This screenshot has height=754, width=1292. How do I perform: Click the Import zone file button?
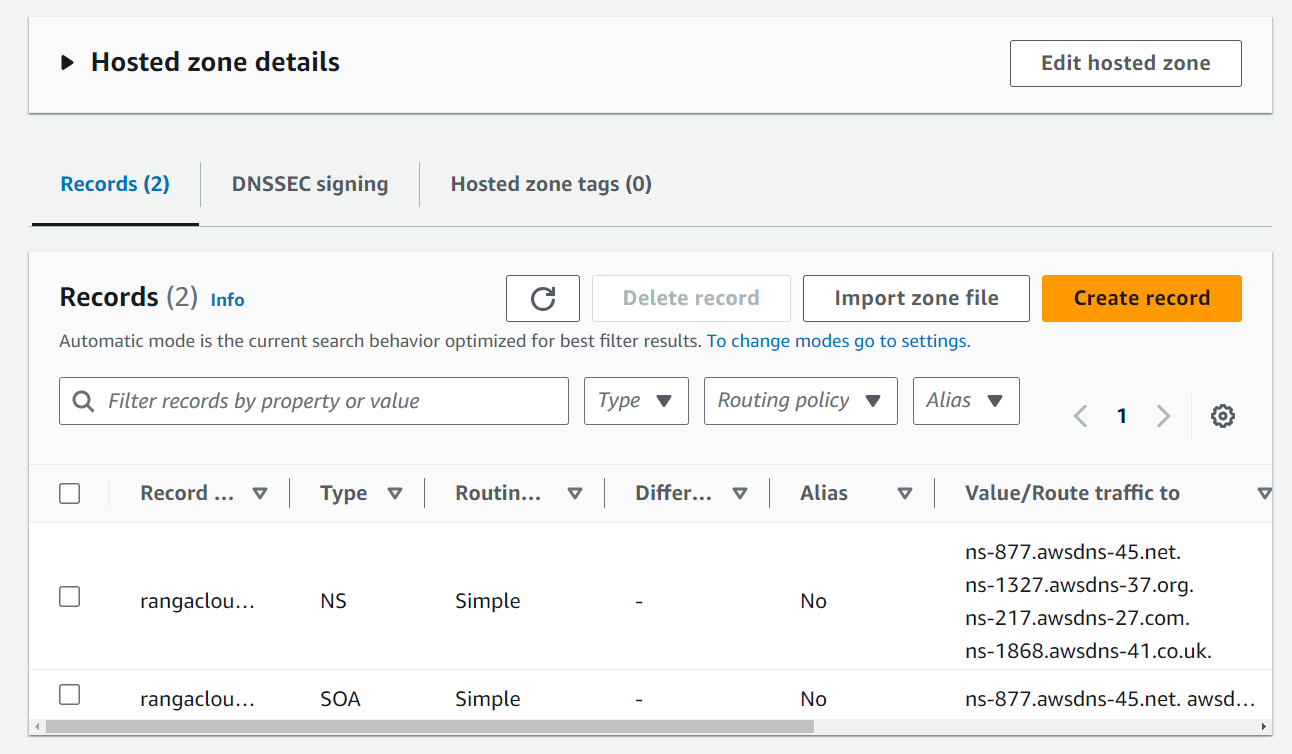click(x=915, y=297)
